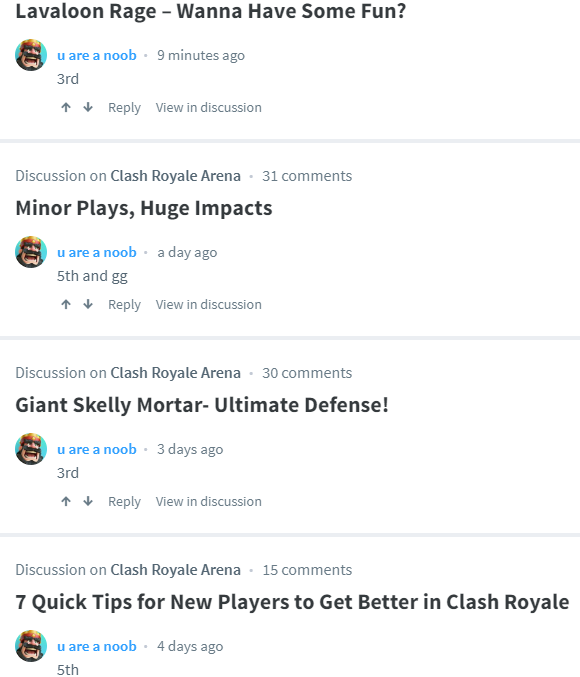Open 'Giant Skelly Mortar- Ultimate Defense!' title
Image resolution: width=580 pixels, height=677 pixels.
click(x=202, y=405)
